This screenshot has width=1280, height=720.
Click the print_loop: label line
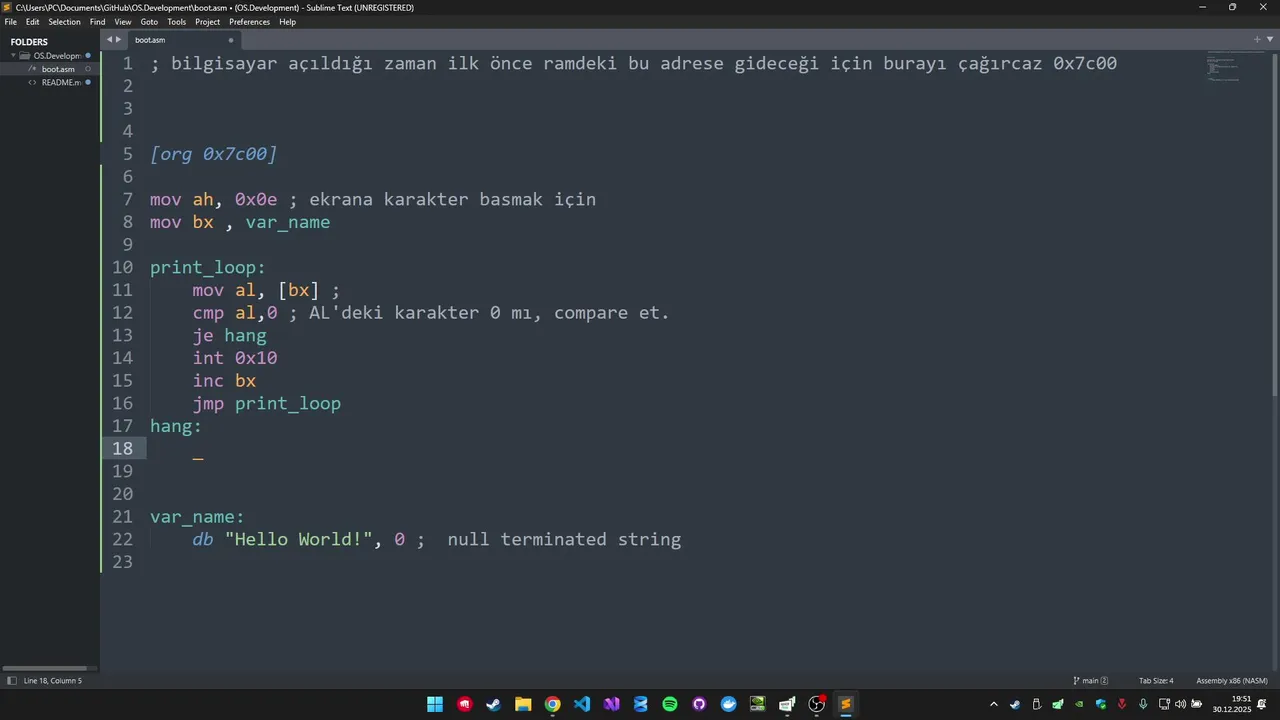[208, 267]
